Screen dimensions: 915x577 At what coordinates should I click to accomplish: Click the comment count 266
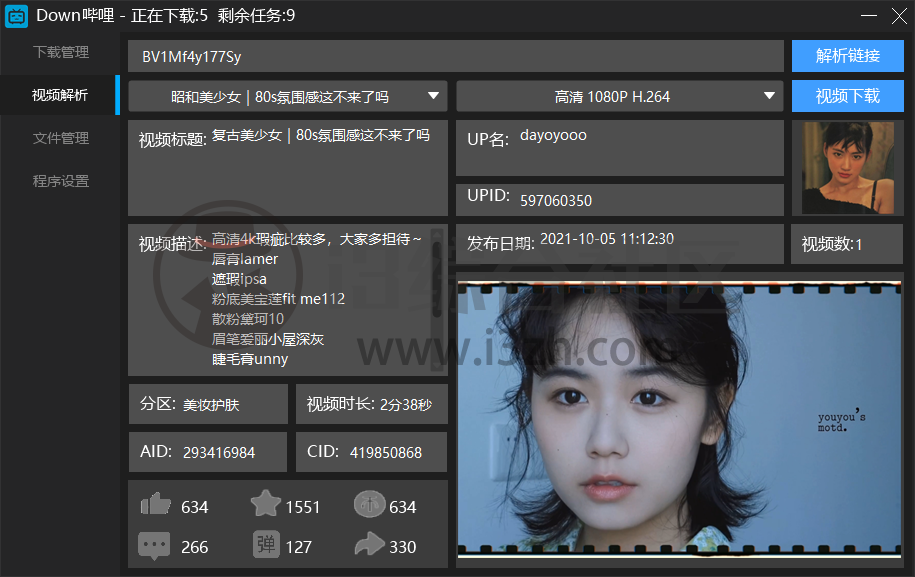coord(194,547)
